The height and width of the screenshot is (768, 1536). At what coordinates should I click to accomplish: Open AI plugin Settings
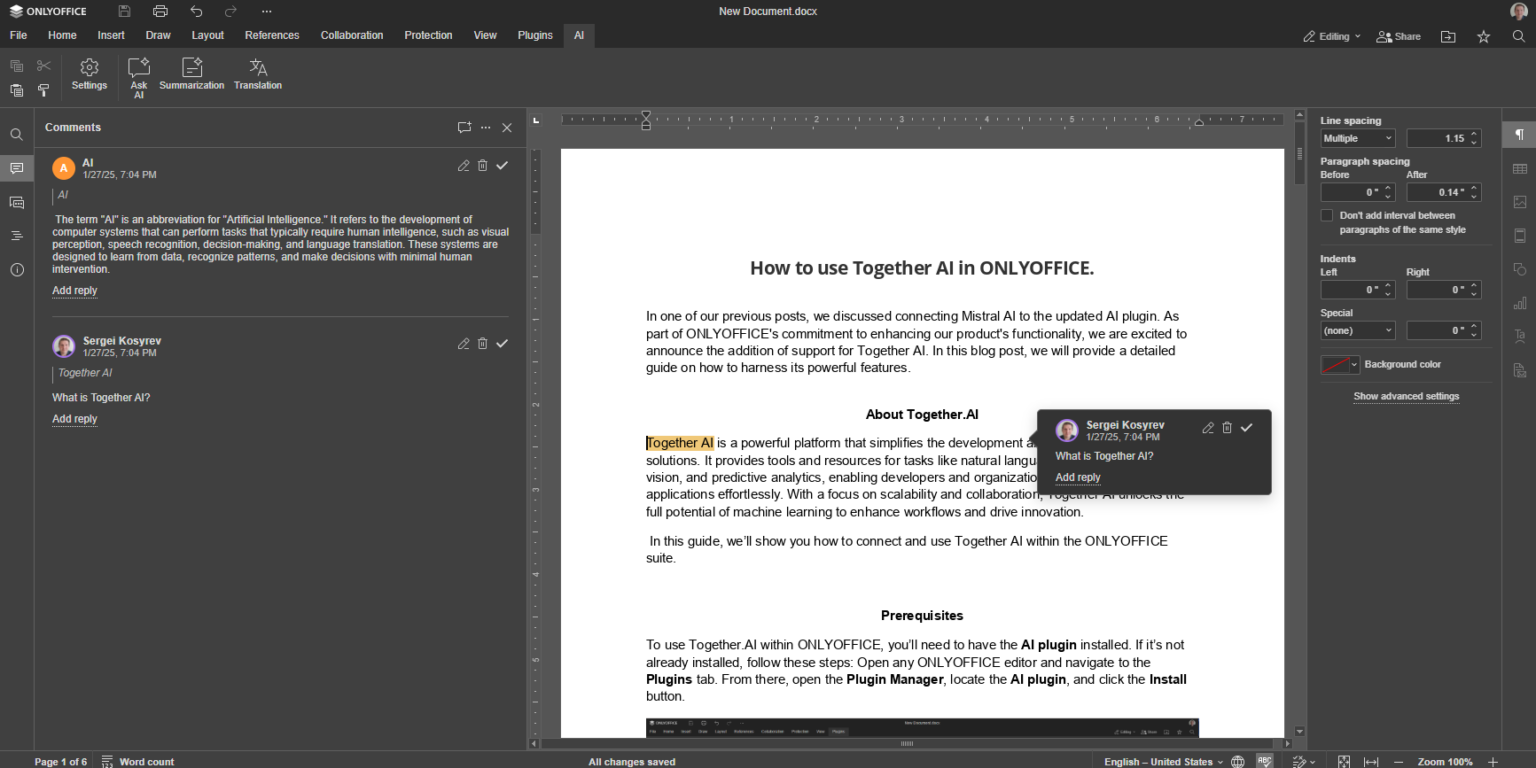(x=89, y=74)
